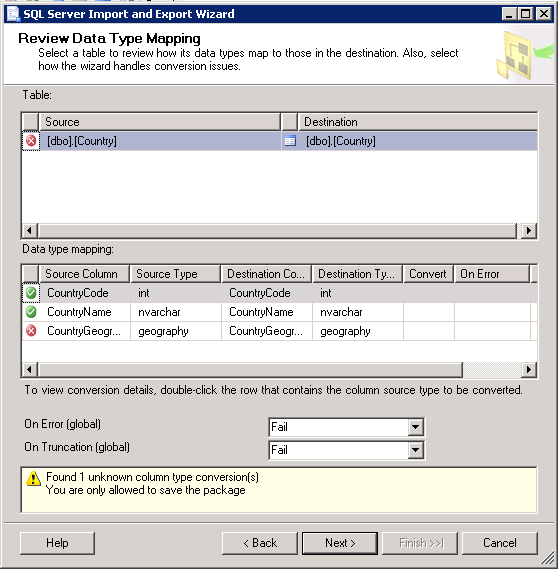Open the On Truncation (global) dropdown
The height and width of the screenshot is (569, 558).
(x=415, y=450)
